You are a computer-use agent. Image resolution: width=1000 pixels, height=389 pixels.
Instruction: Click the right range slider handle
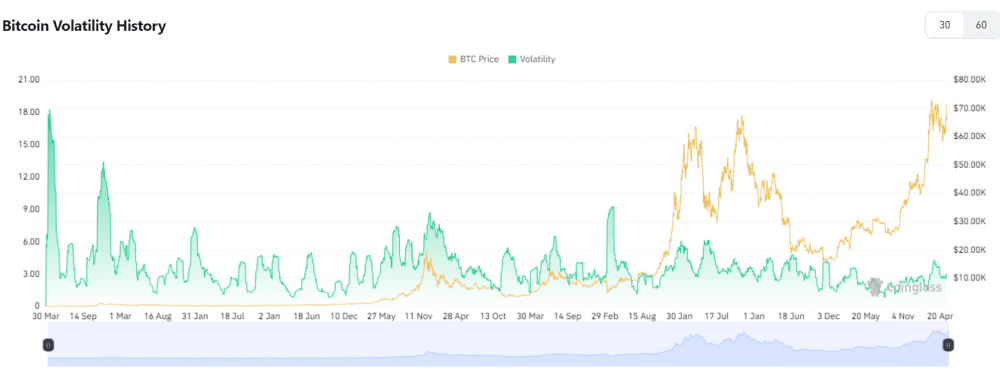click(x=948, y=345)
